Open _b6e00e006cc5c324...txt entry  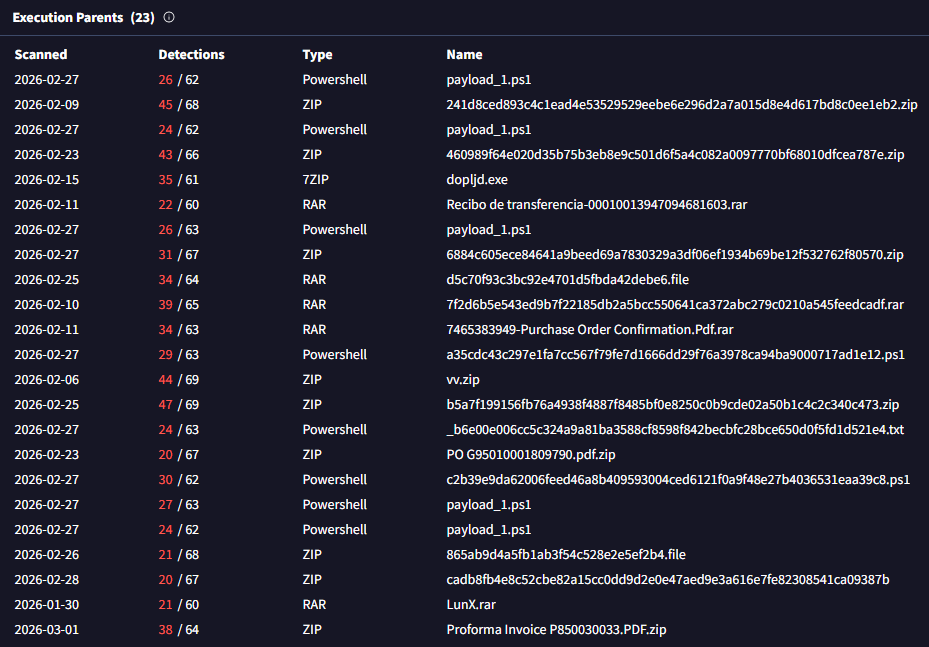coord(675,430)
